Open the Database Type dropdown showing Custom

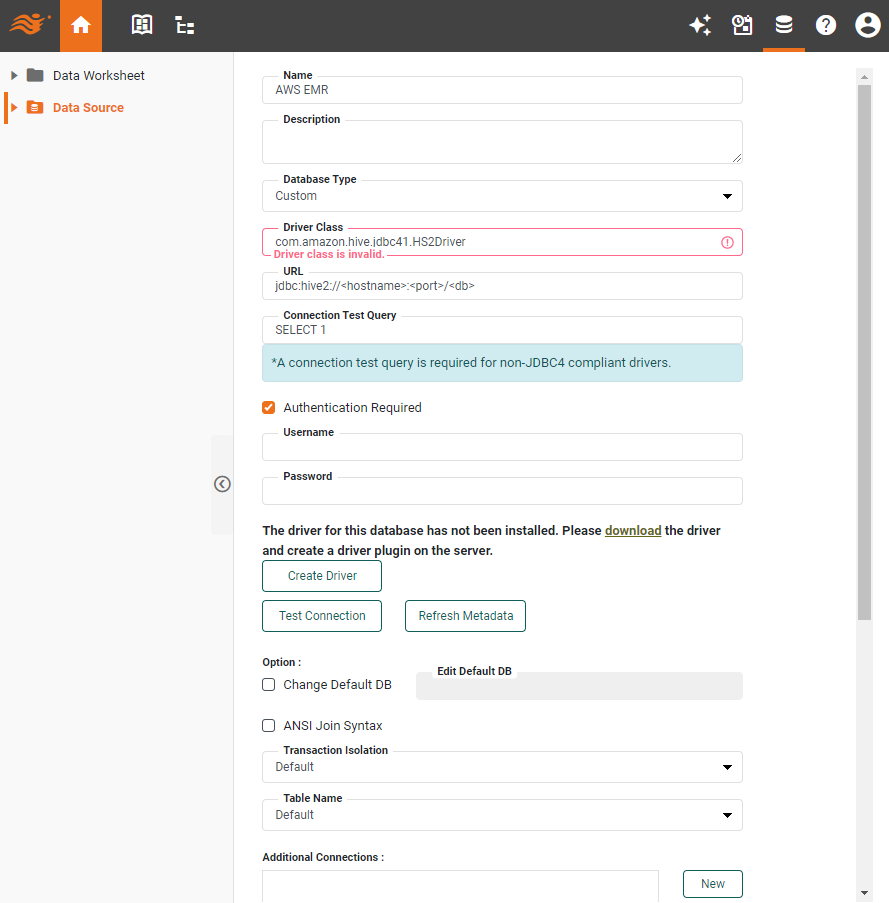(727, 196)
